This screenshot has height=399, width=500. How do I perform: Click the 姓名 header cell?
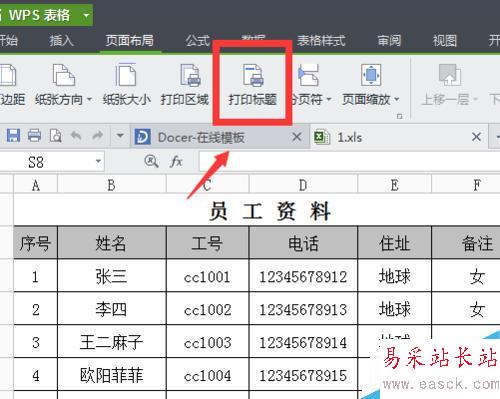coord(111,243)
